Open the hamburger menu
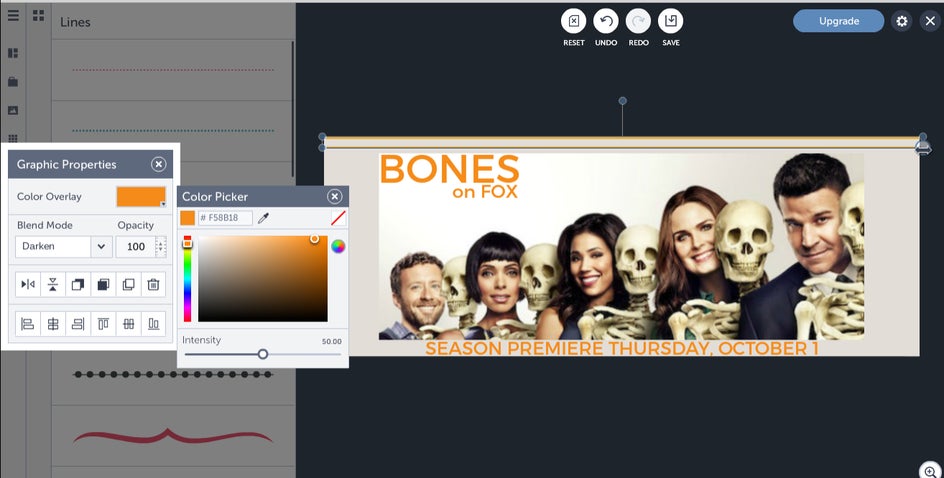 [13, 15]
